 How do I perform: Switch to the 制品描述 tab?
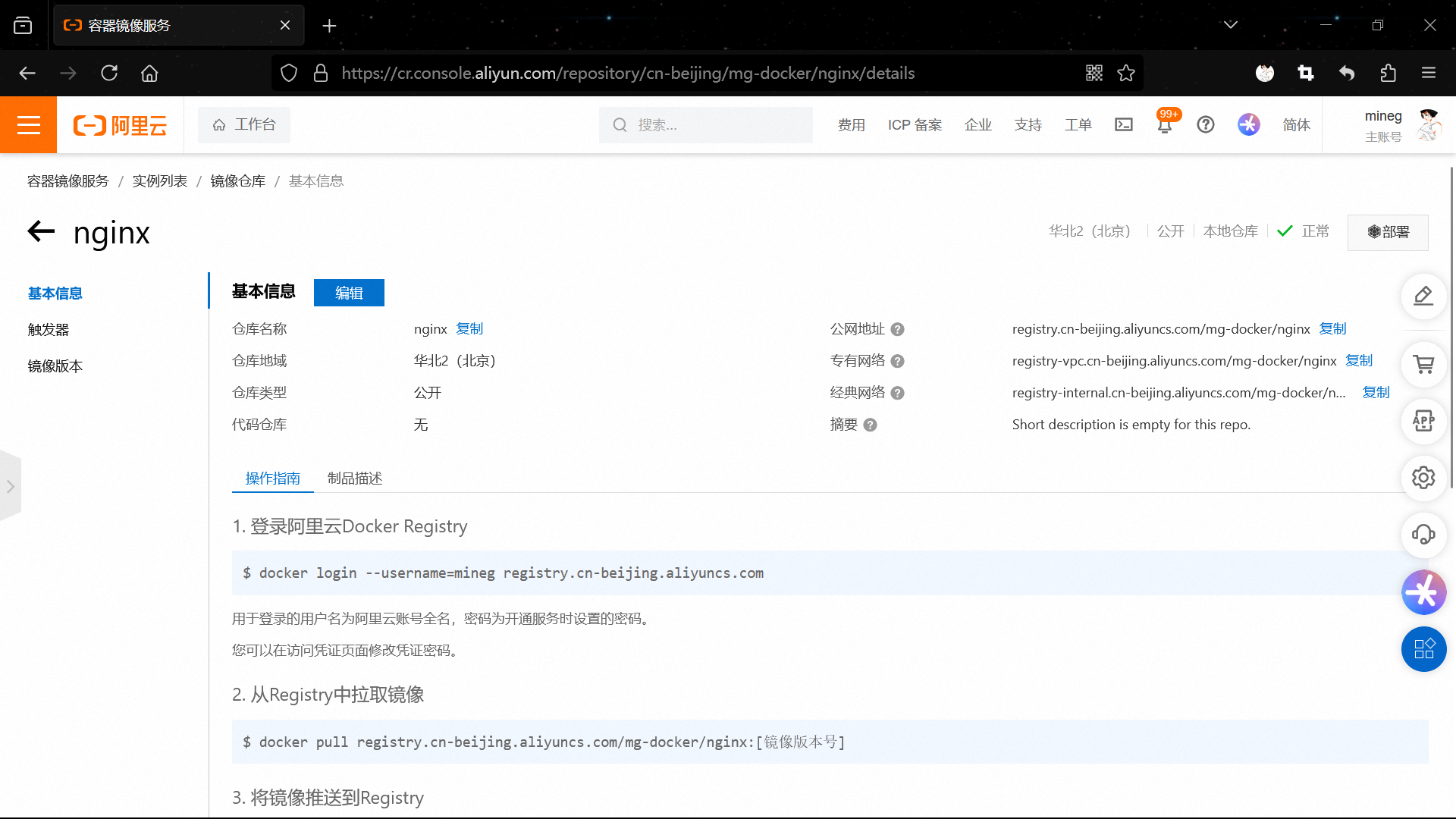[x=355, y=479]
